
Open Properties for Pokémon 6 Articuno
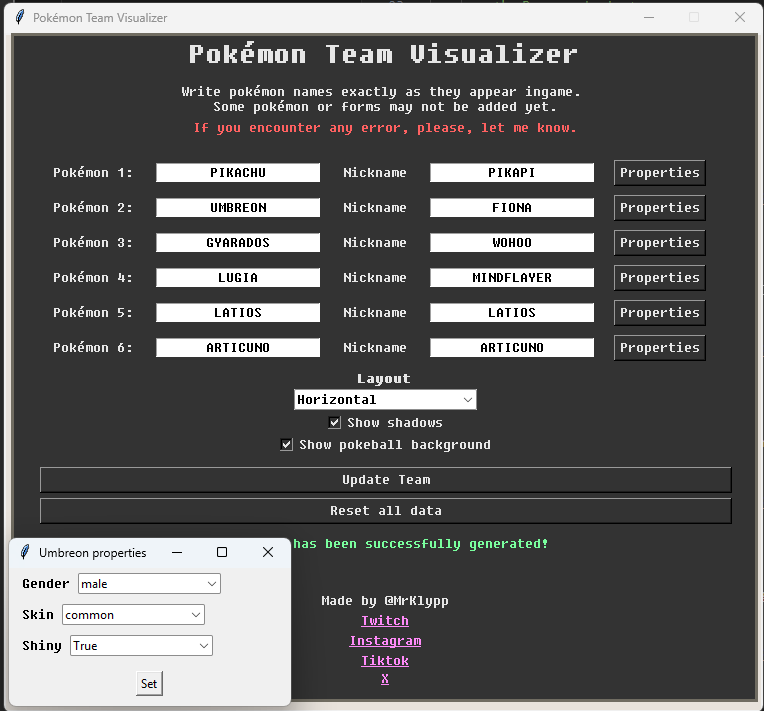pyautogui.click(x=659, y=347)
